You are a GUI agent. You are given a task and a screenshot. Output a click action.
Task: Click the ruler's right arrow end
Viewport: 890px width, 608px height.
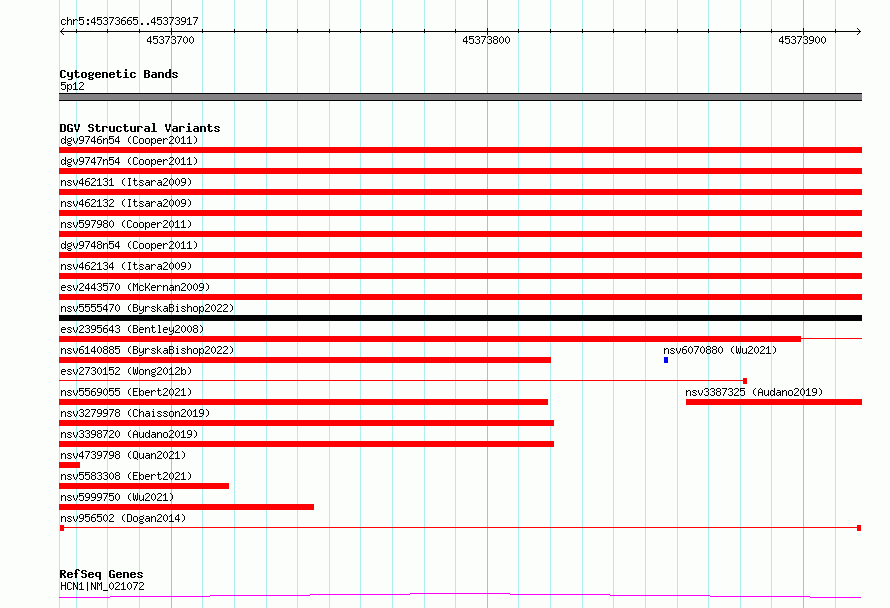[858, 31]
